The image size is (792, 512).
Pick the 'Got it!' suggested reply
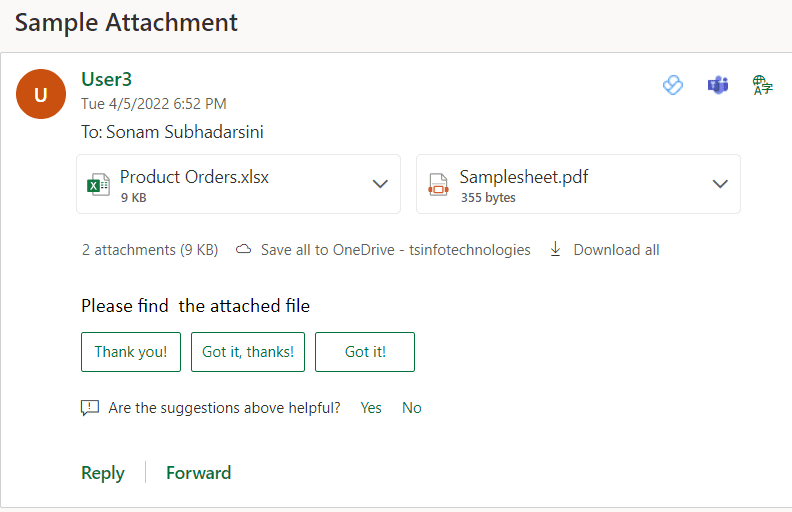tap(365, 352)
